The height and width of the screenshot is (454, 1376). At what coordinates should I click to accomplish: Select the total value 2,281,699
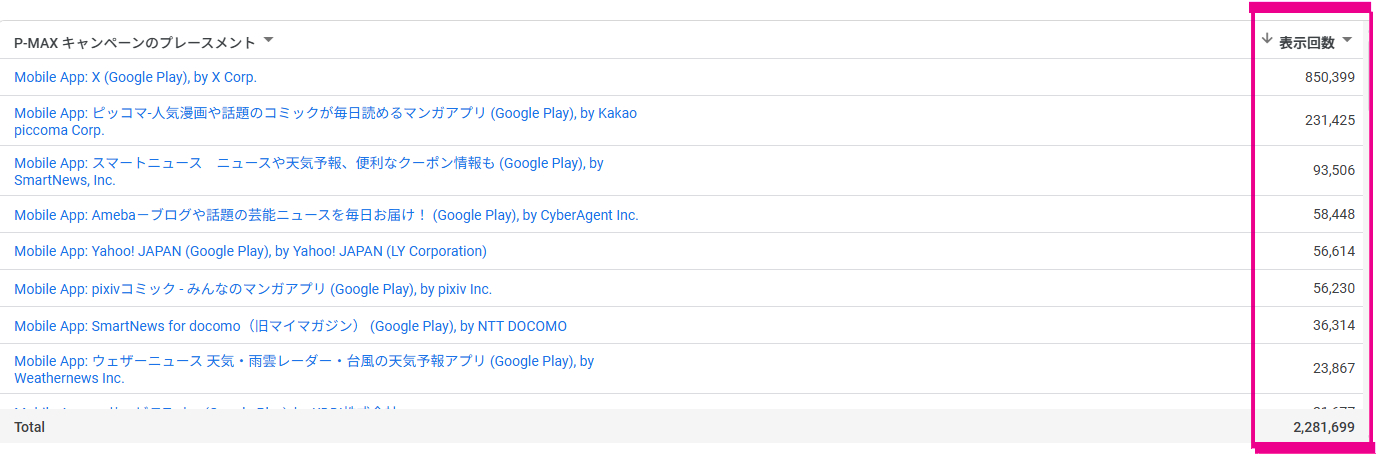(x=1324, y=427)
